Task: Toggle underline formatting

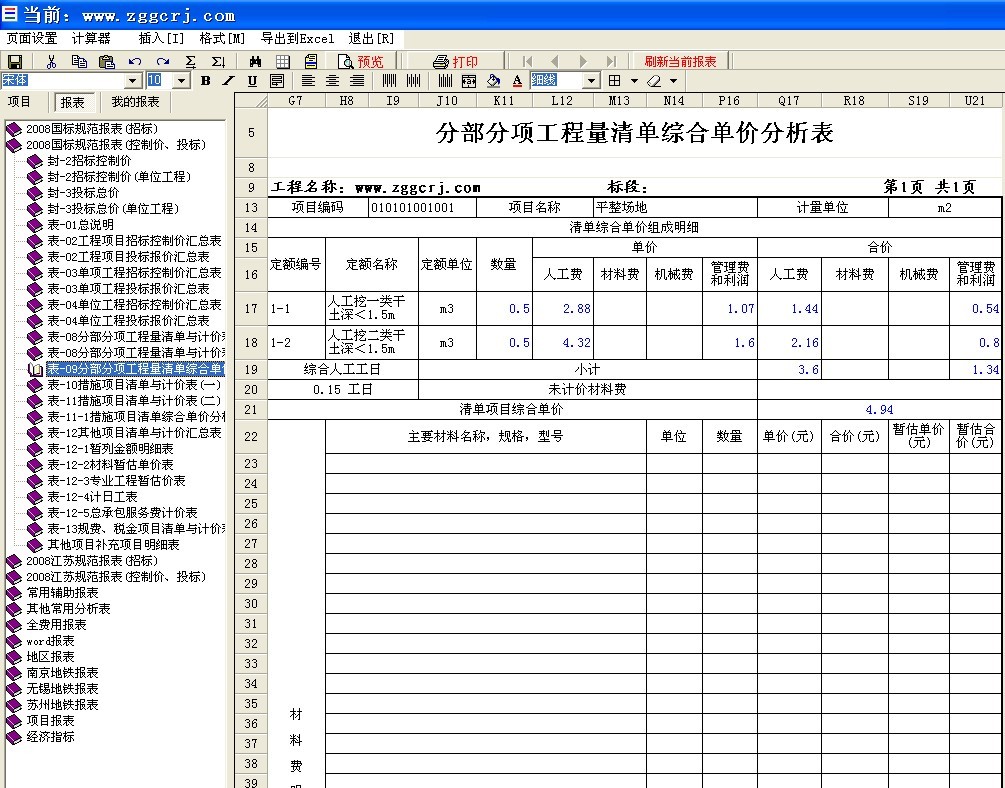Action: tap(253, 81)
